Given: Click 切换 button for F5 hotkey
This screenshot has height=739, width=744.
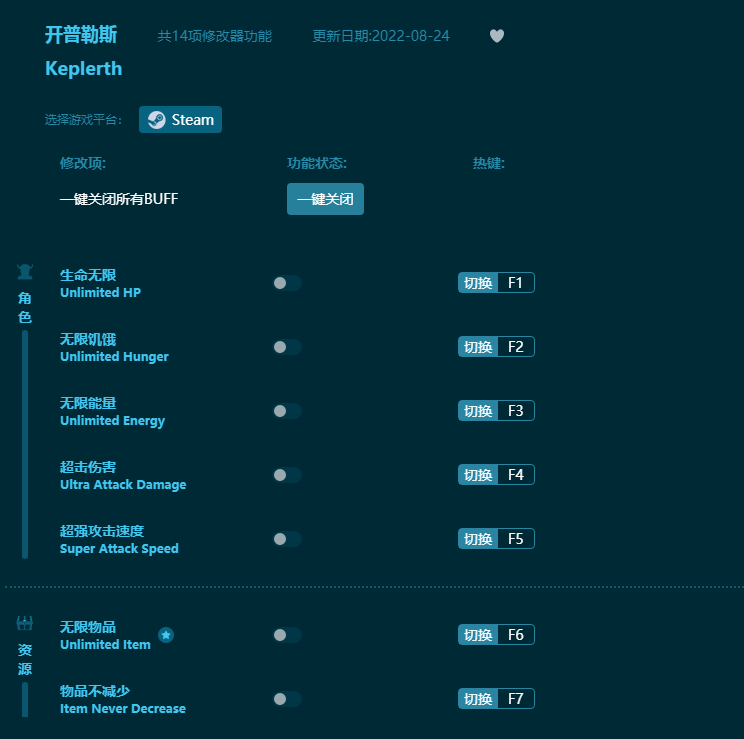Looking at the screenshot, I should click(x=478, y=539).
